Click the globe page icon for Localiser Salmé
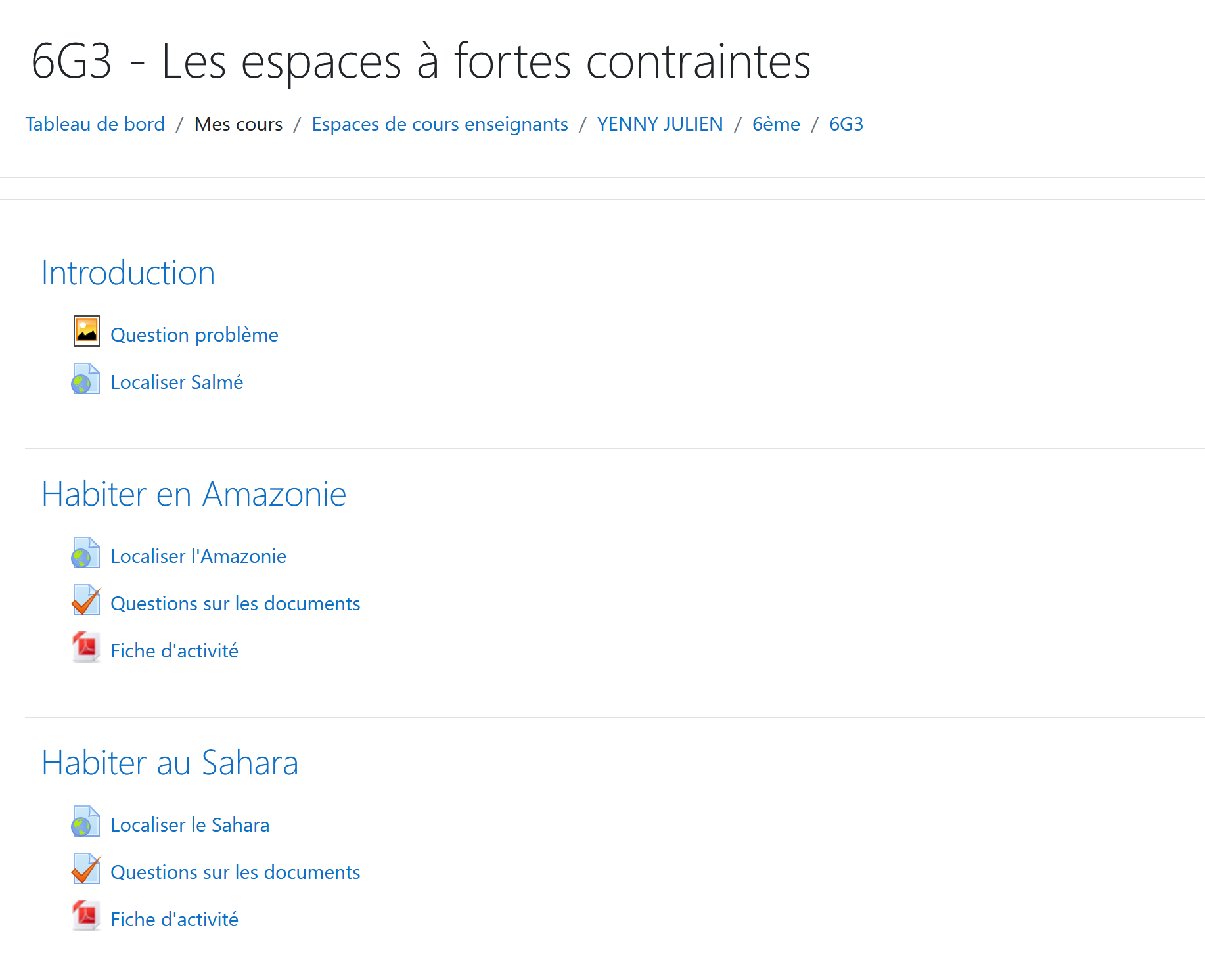 click(x=86, y=379)
